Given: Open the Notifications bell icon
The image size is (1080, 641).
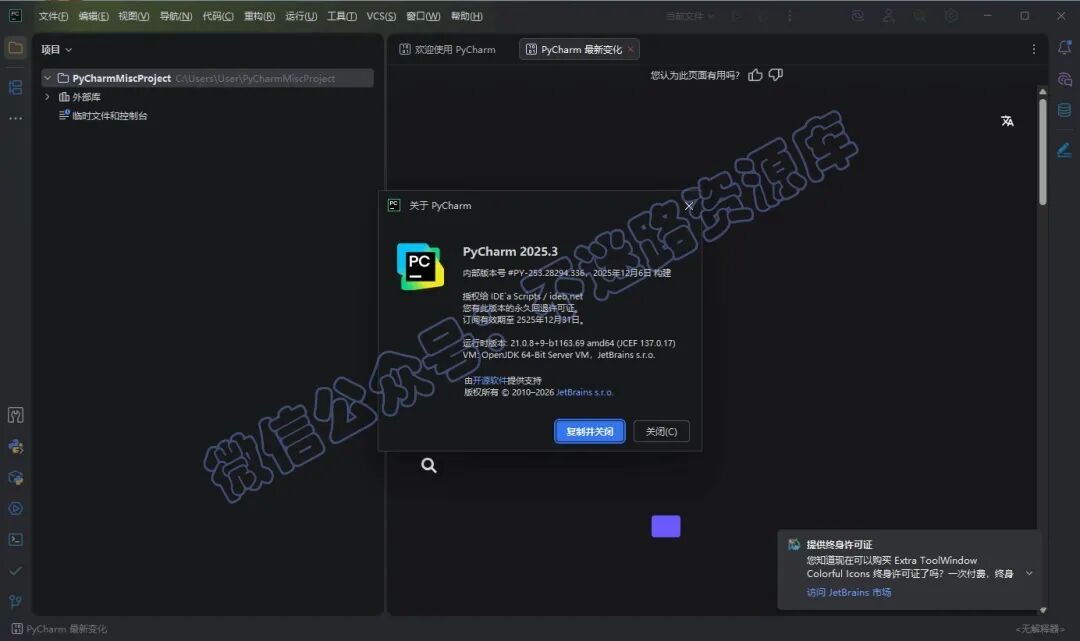Looking at the screenshot, I should tap(1064, 48).
